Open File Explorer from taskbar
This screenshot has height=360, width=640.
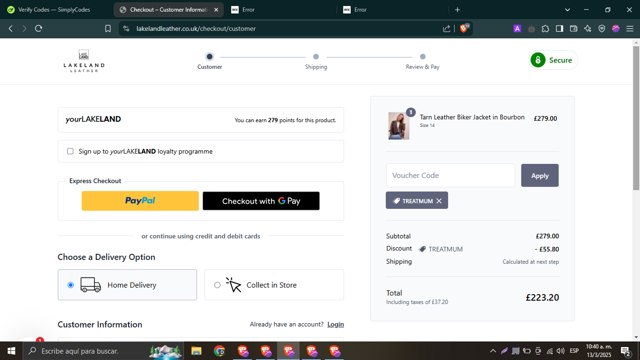tap(196, 351)
